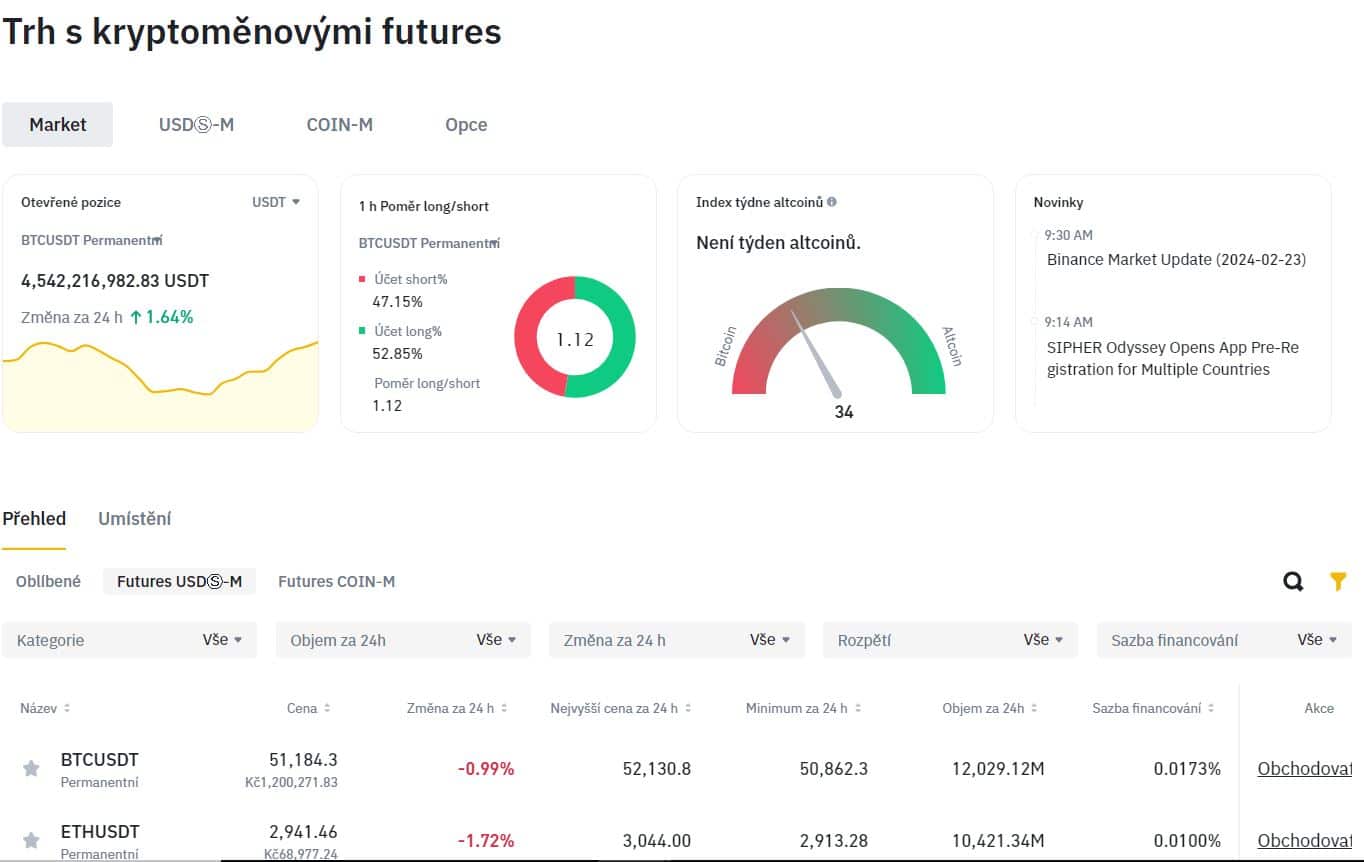Image resolution: width=1364 pixels, height=862 pixels.
Task: Open the Objem za 24h filter dropdown
Action: pos(403,640)
